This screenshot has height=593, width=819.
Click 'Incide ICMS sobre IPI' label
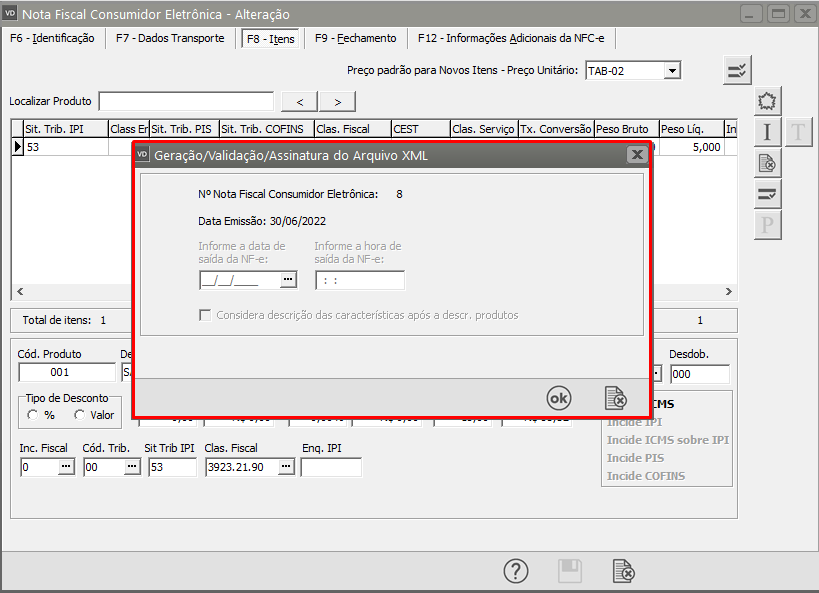(x=668, y=440)
